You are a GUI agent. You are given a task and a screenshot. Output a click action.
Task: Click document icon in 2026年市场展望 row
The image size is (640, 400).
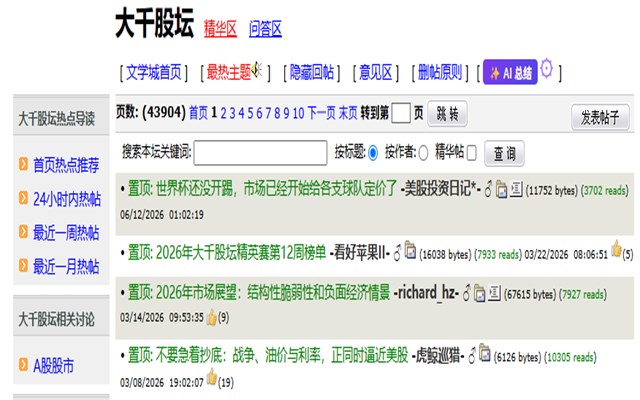pos(494,293)
